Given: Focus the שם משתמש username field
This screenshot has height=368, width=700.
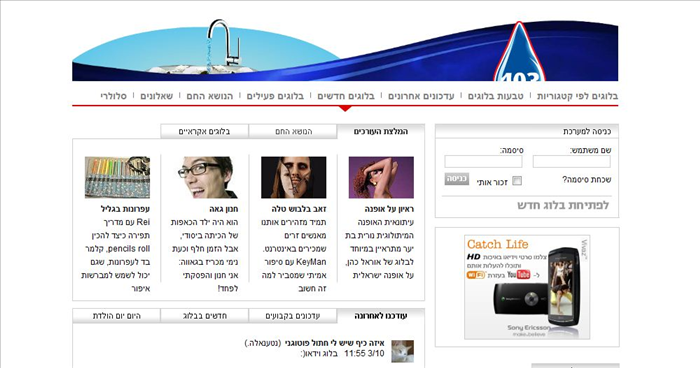Looking at the screenshot, I should [x=571, y=162].
